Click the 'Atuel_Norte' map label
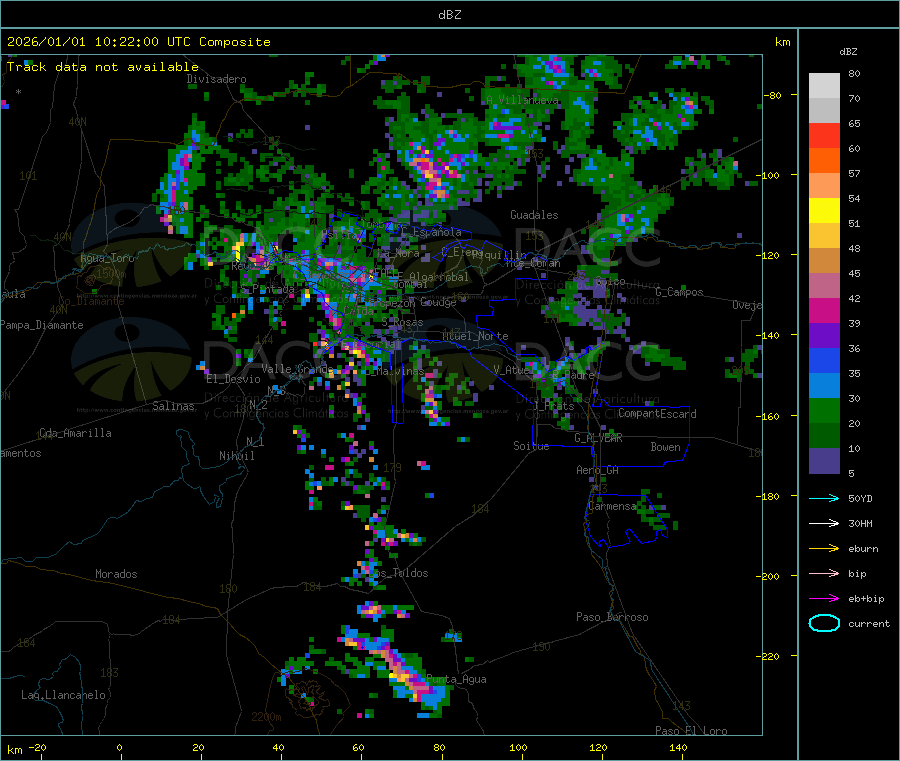The height and width of the screenshot is (761, 900). (475, 336)
